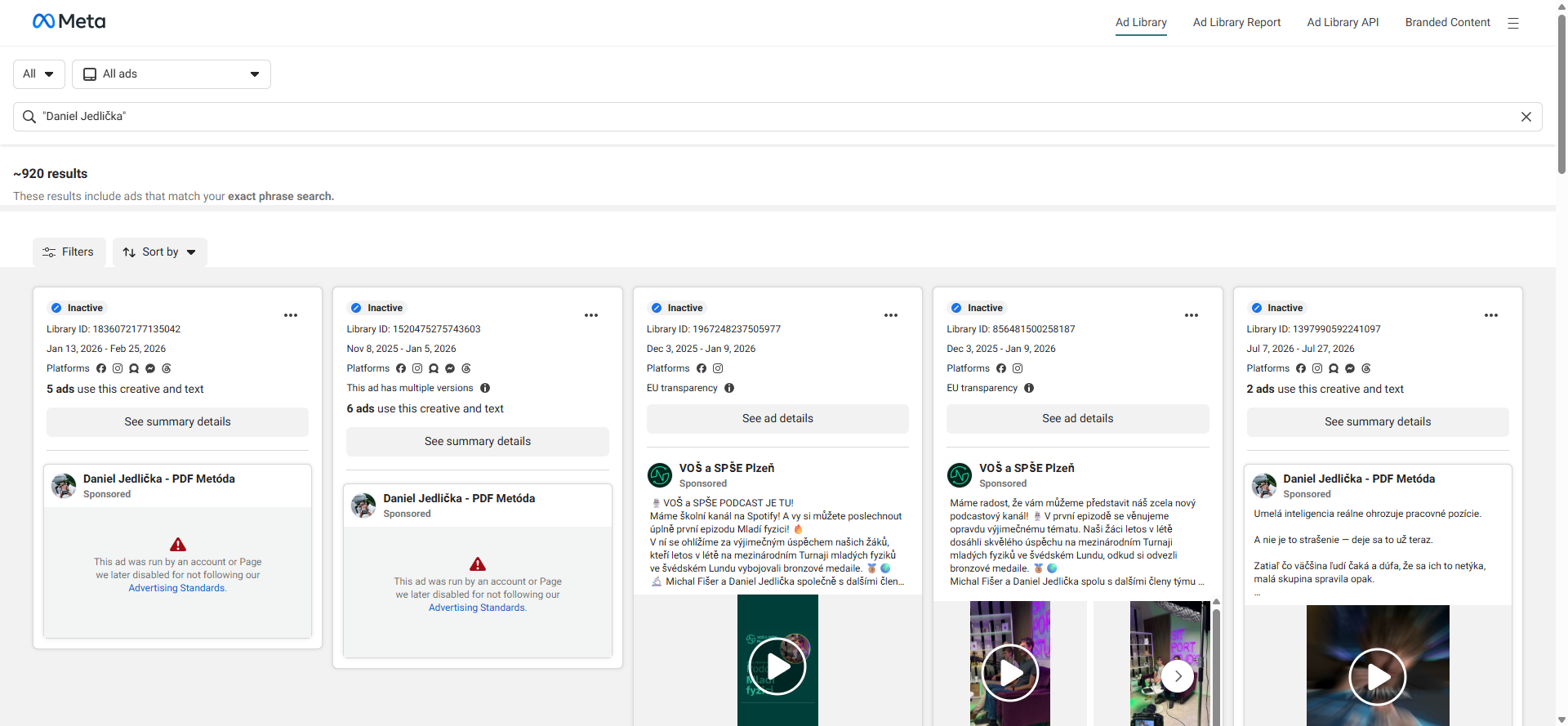Open the Filters panel

[69, 252]
